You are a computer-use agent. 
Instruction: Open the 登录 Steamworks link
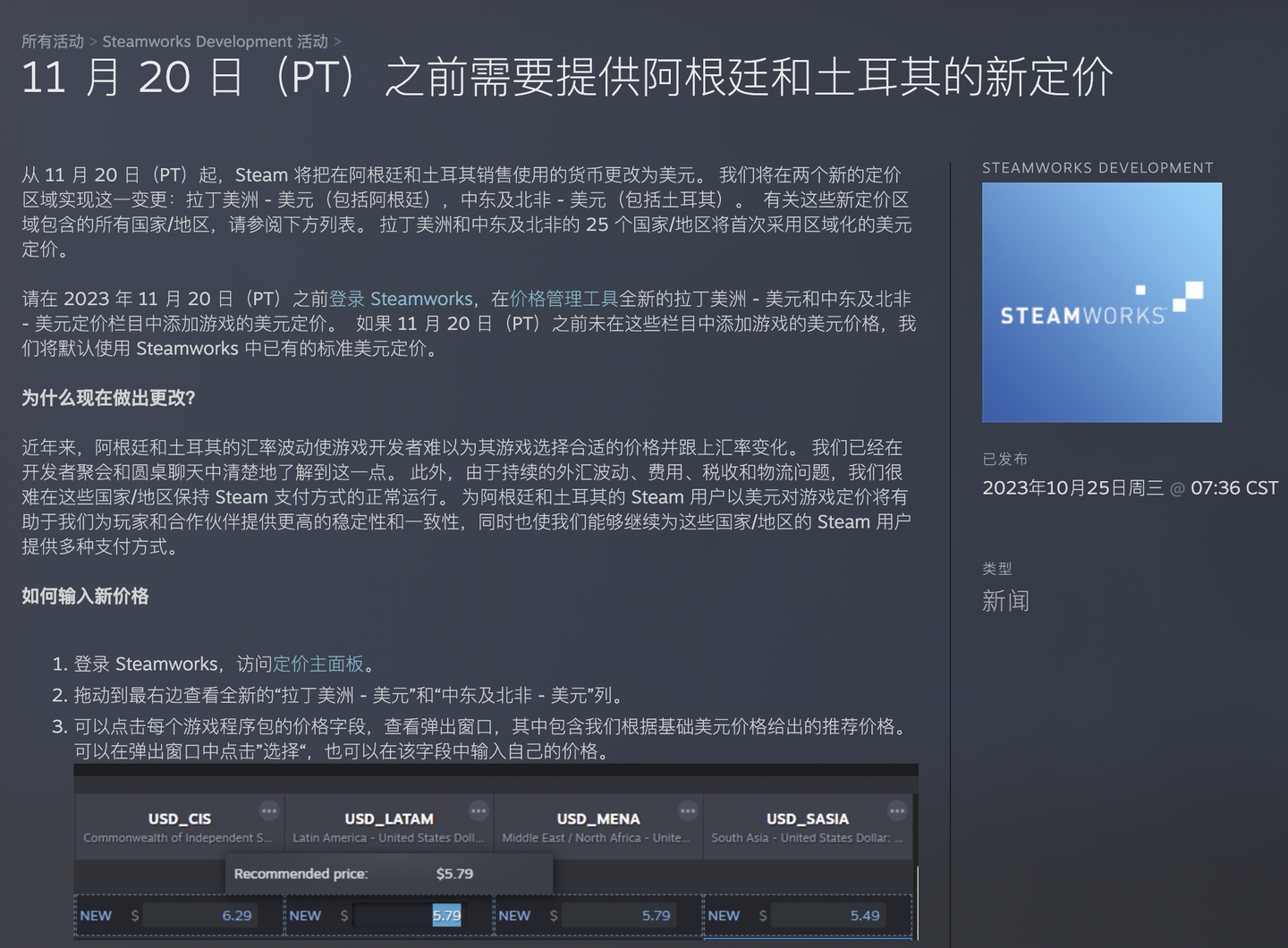pos(401,299)
